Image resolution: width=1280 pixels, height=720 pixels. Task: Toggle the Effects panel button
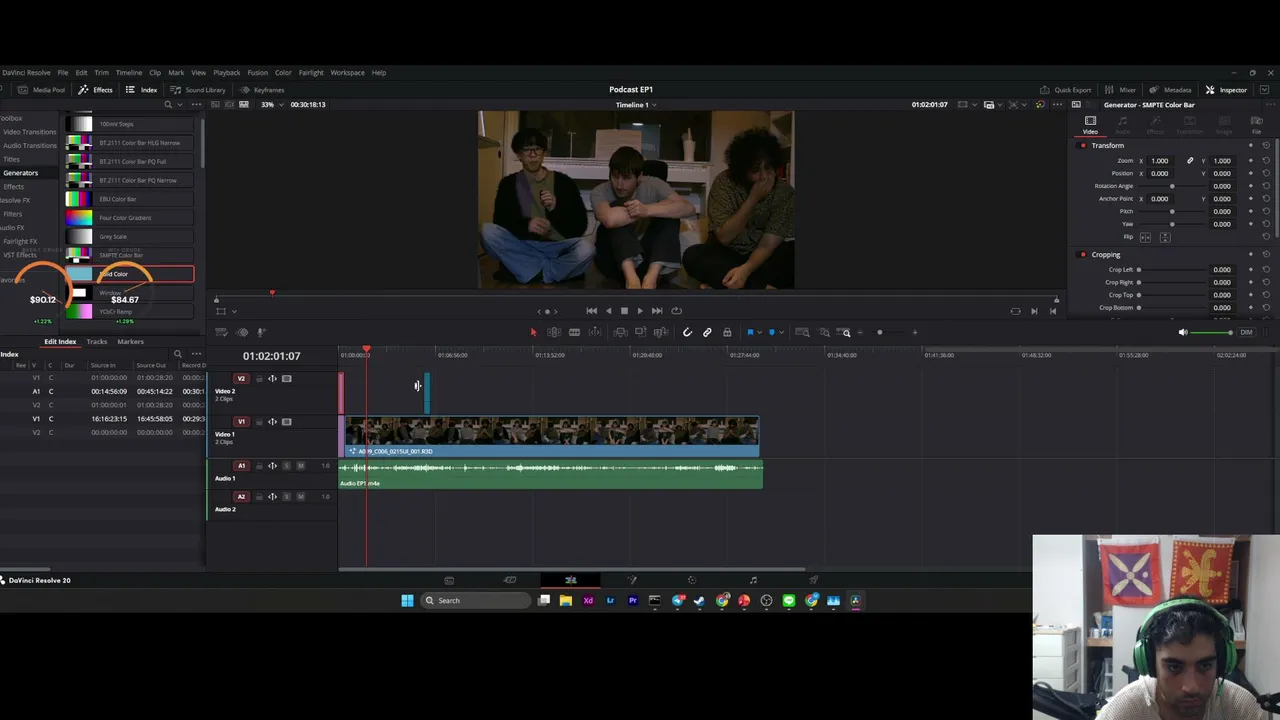pos(97,90)
